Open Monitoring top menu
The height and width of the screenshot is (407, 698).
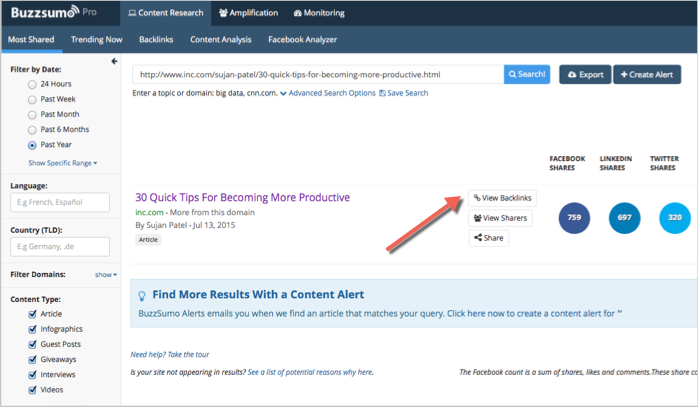(319, 13)
